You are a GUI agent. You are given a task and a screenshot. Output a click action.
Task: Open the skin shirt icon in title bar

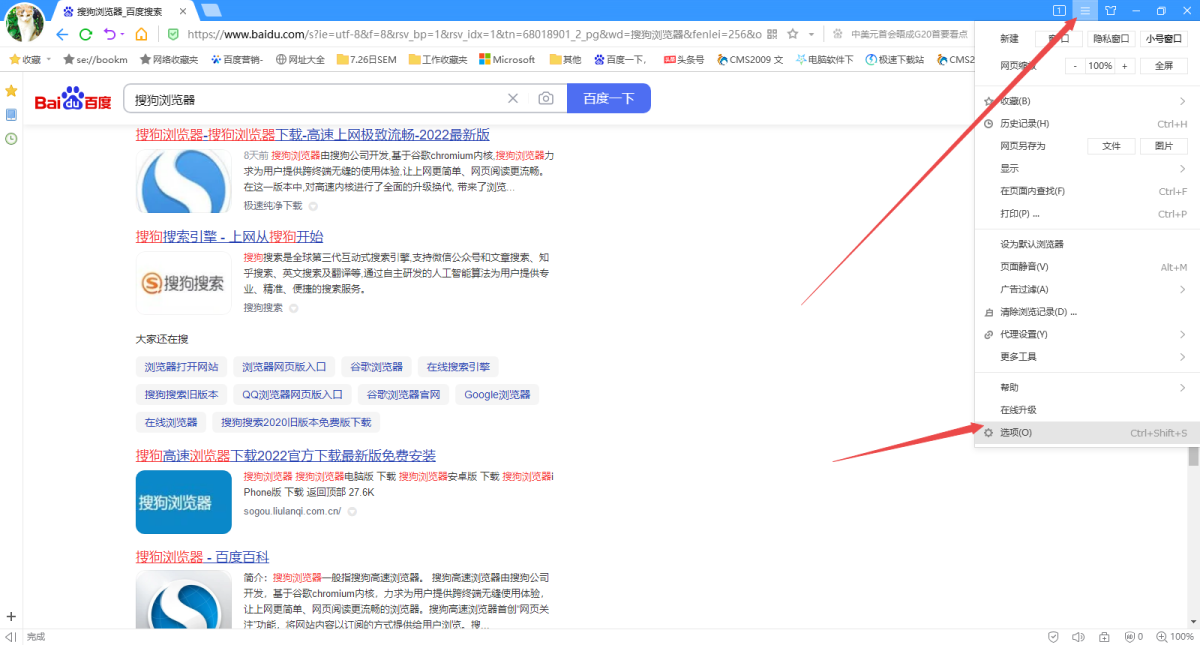coord(1110,10)
